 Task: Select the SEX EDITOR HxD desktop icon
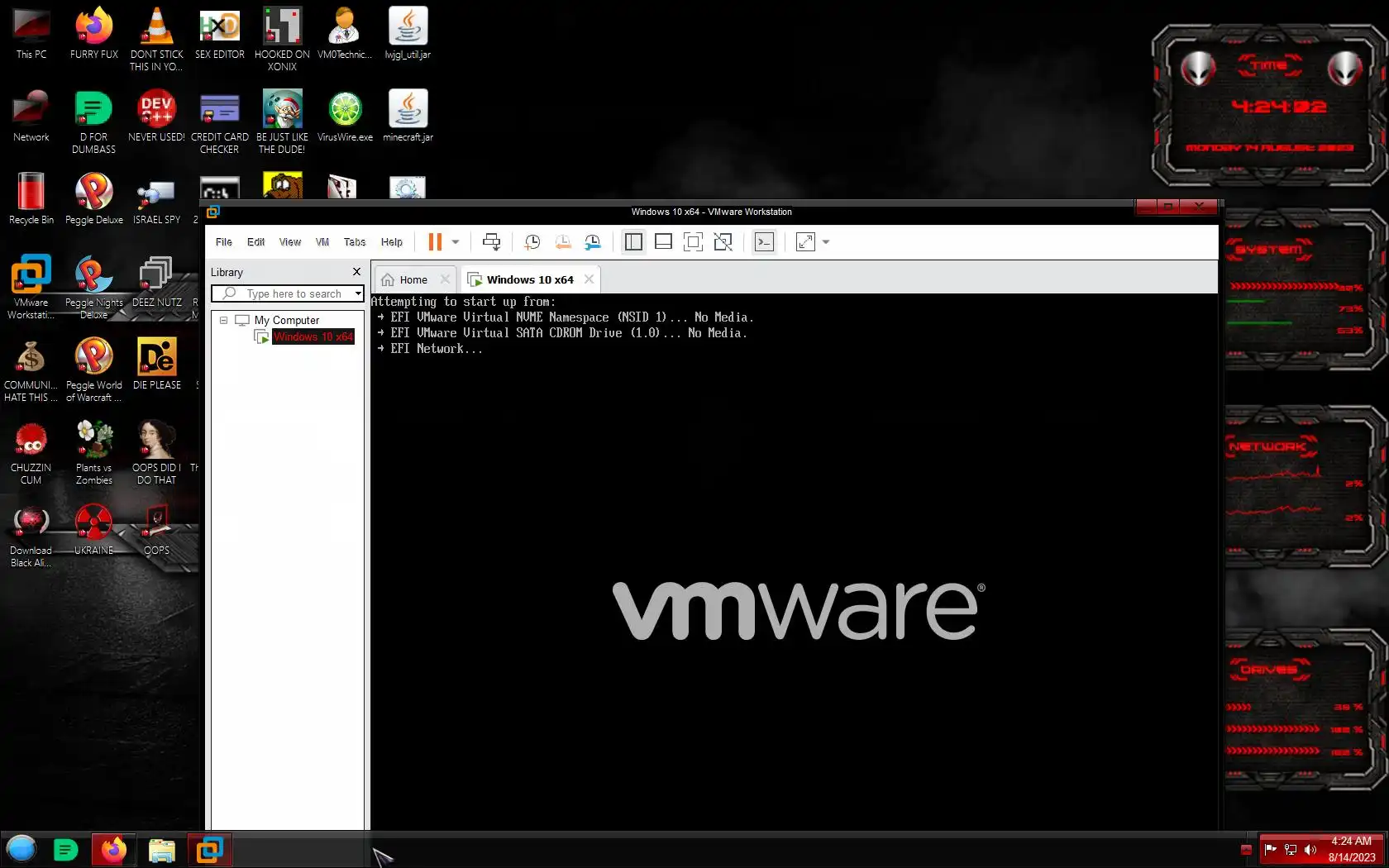pyautogui.click(x=220, y=34)
